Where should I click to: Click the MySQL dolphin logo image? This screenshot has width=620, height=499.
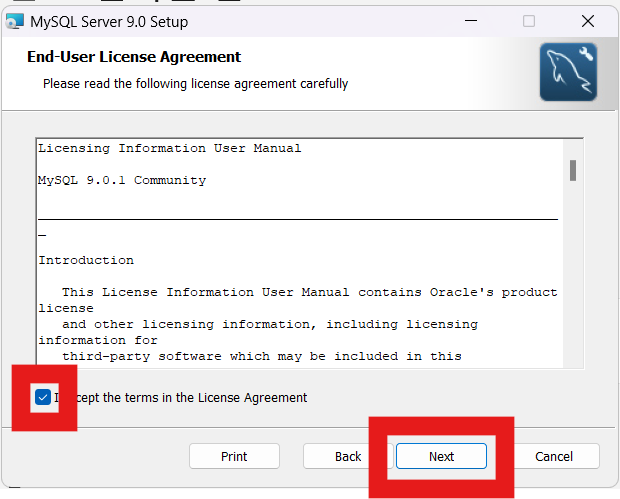click(x=568, y=72)
